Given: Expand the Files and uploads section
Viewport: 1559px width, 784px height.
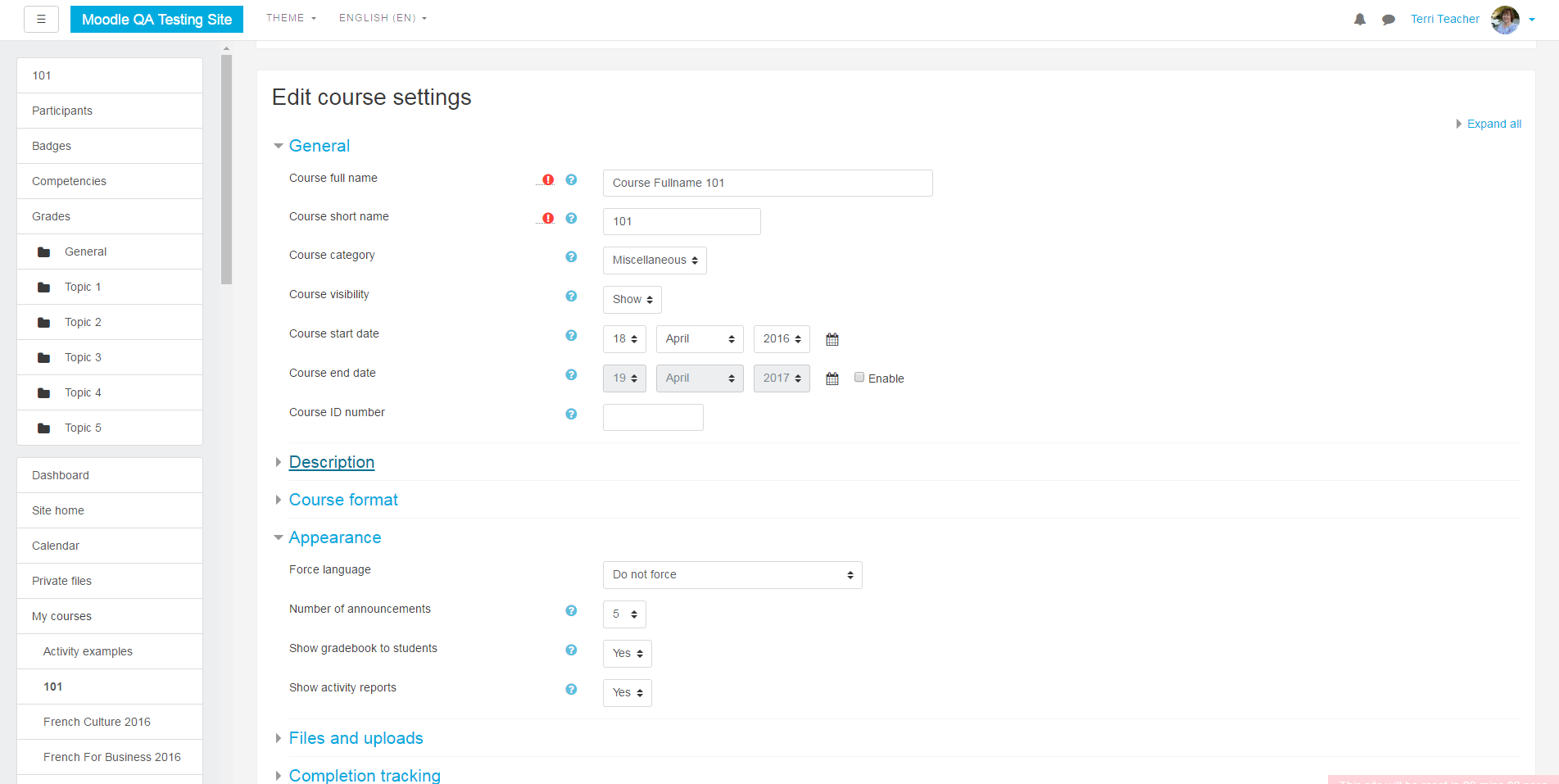Looking at the screenshot, I should (x=356, y=738).
